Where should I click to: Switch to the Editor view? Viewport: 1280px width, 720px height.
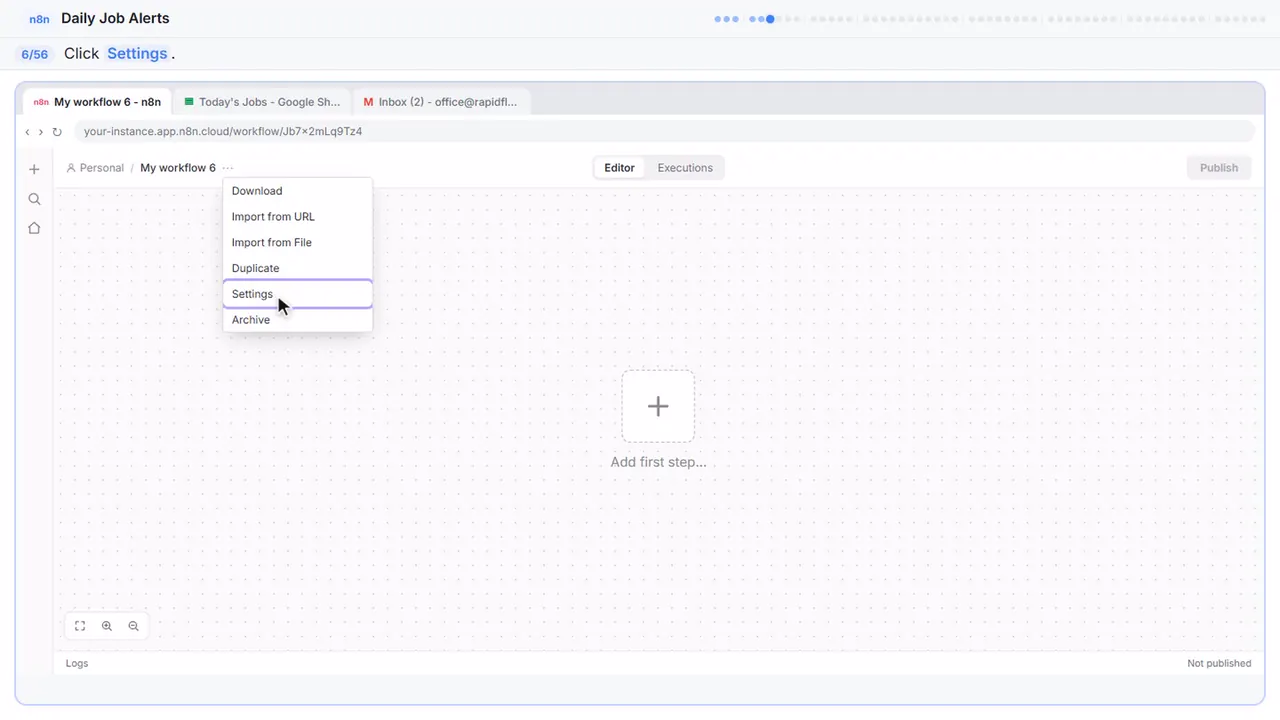pos(619,168)
